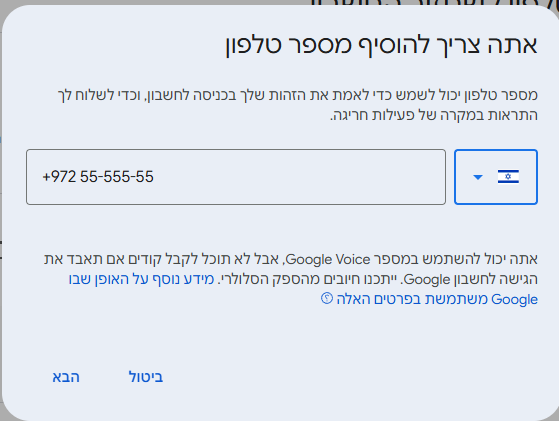Click the description paragraph about verifying identity

297,105
